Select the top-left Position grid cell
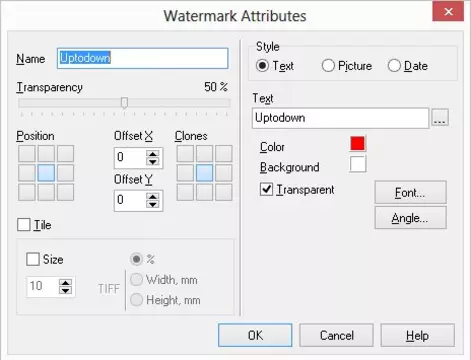This screenshot has height=360, width=471. click(27, 154)
